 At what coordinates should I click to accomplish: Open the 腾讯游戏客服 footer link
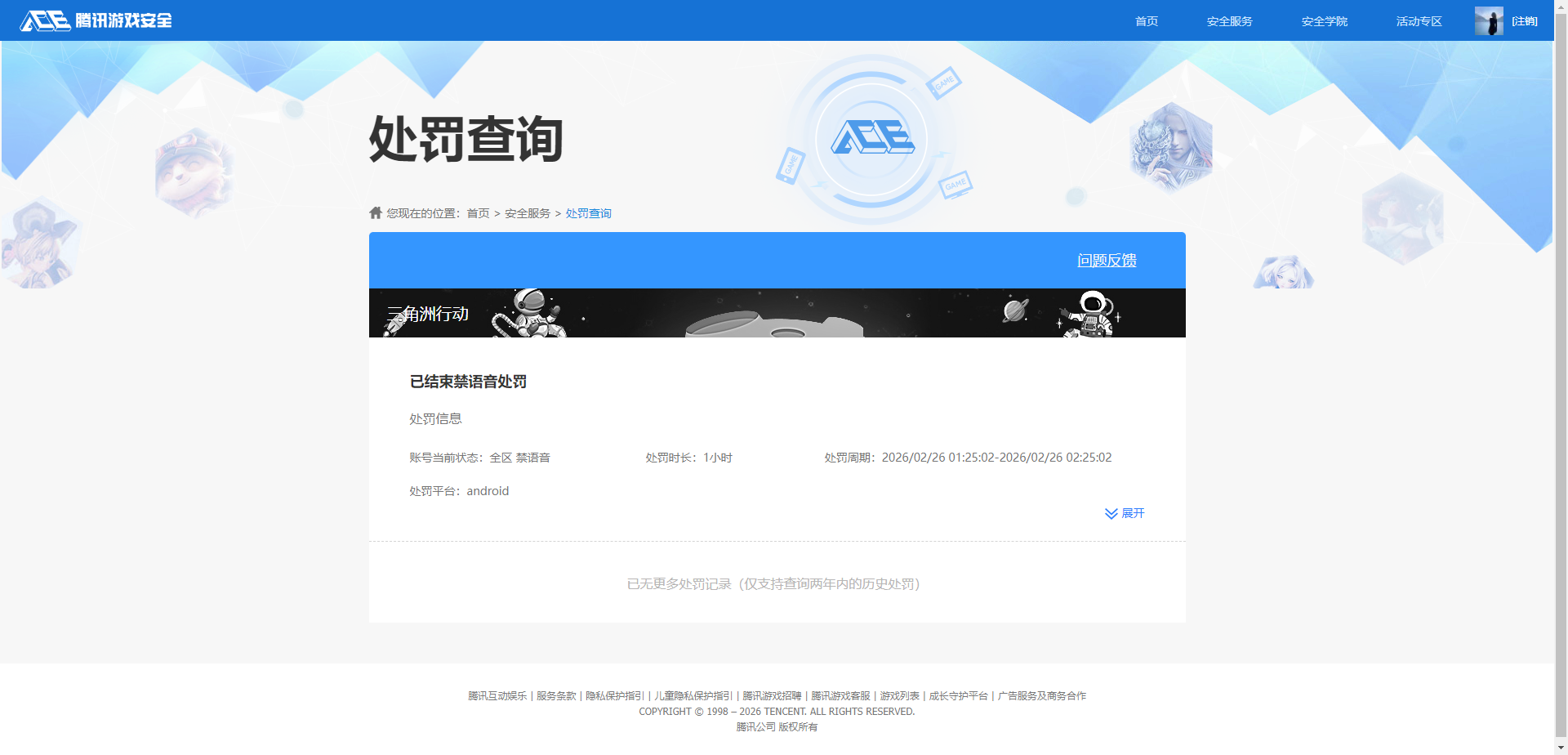point(840,695)
